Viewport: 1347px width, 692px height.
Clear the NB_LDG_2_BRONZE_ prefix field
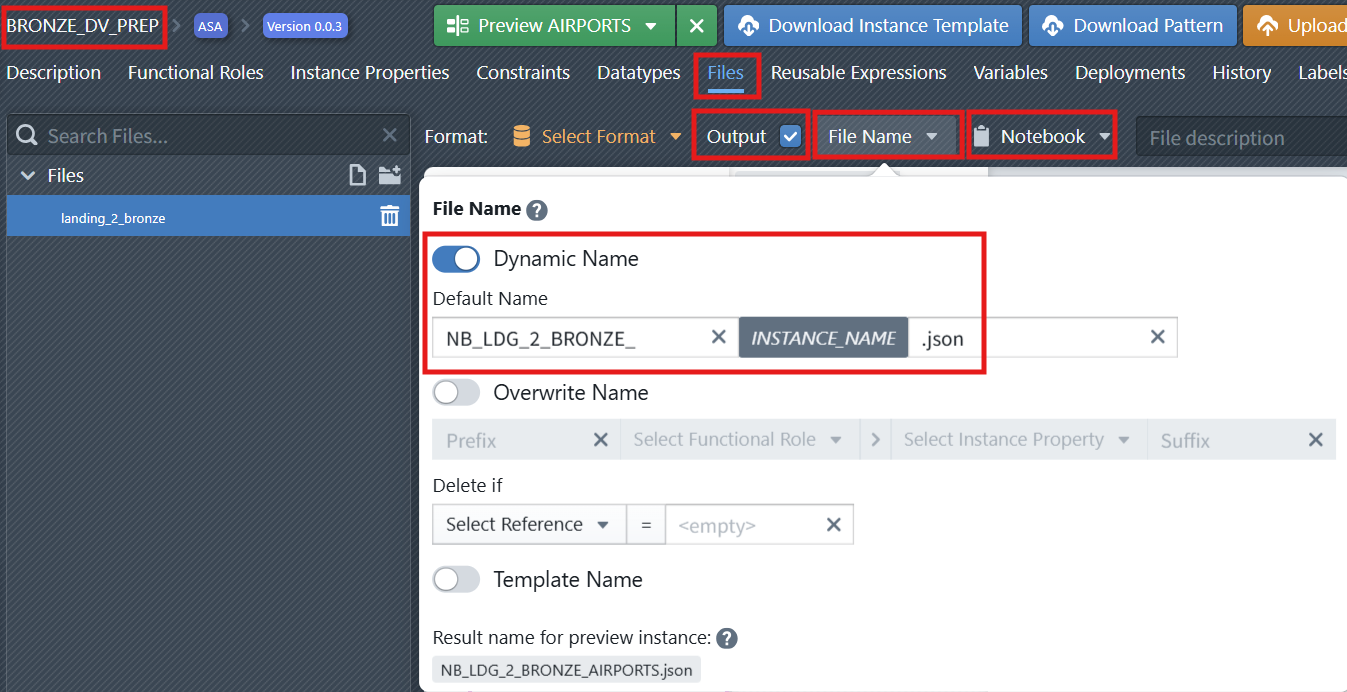tap(718, 337)
